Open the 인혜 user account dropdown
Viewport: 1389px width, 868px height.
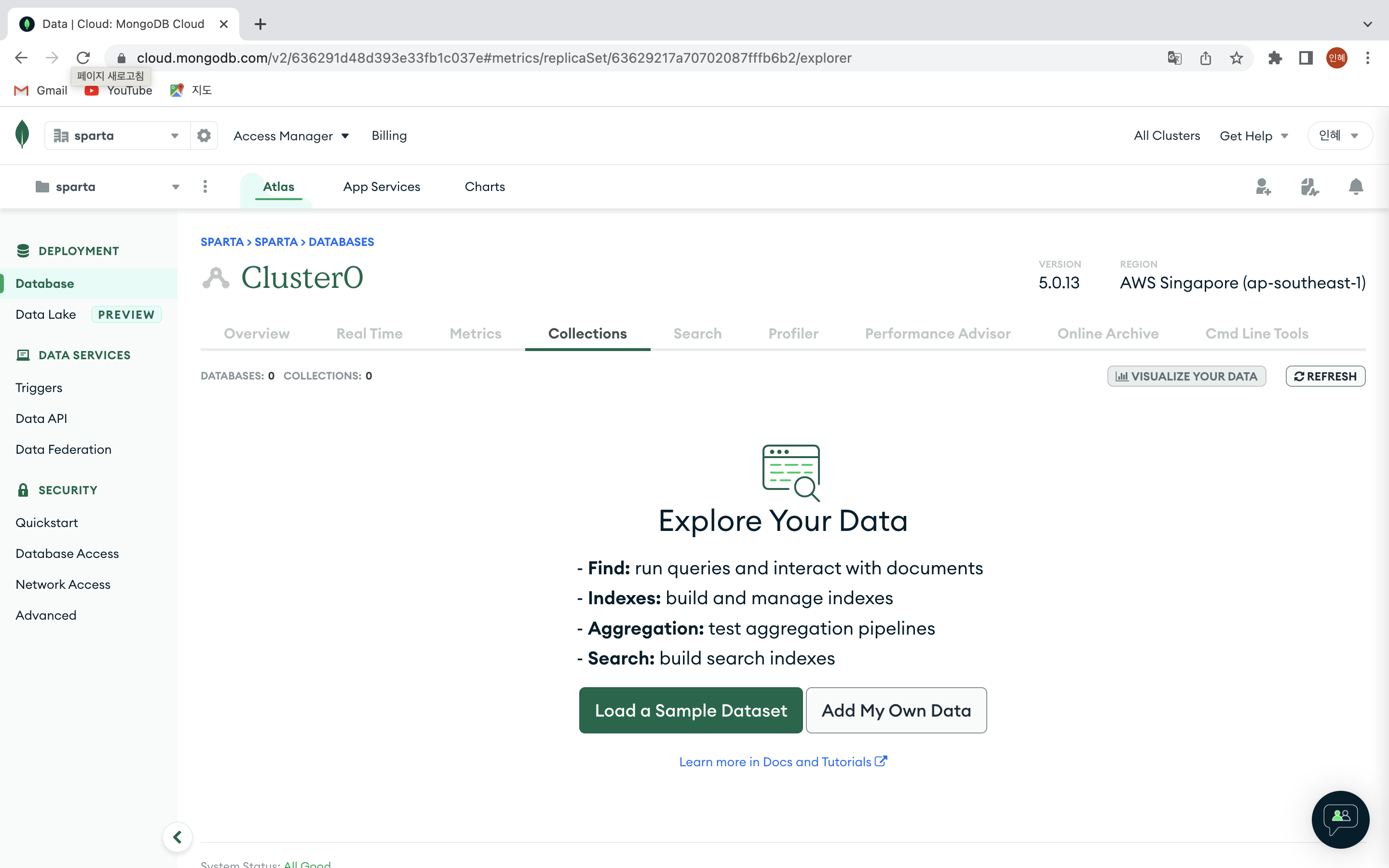[x=1340, y=136]
